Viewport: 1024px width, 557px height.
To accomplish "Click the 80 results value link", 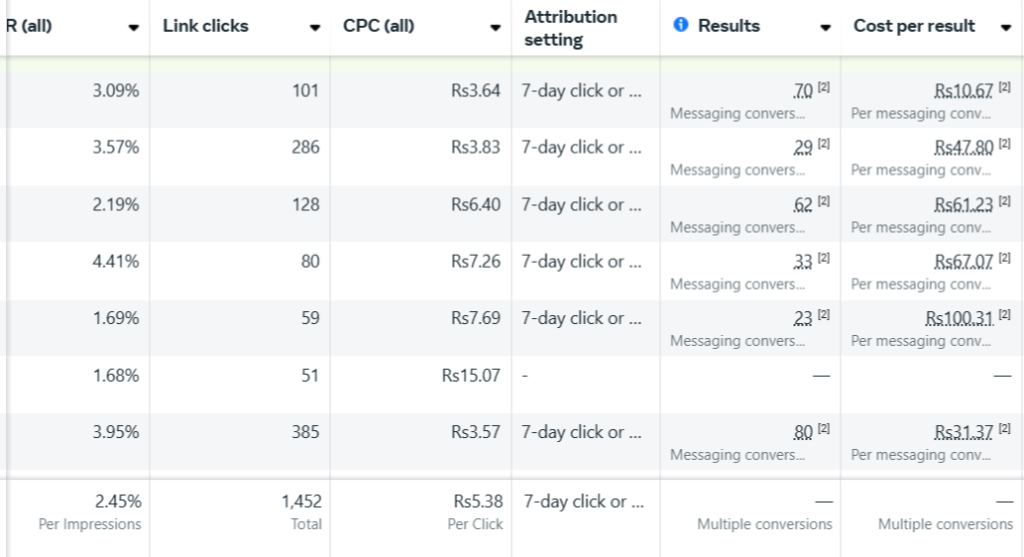I will click(803, 432).
